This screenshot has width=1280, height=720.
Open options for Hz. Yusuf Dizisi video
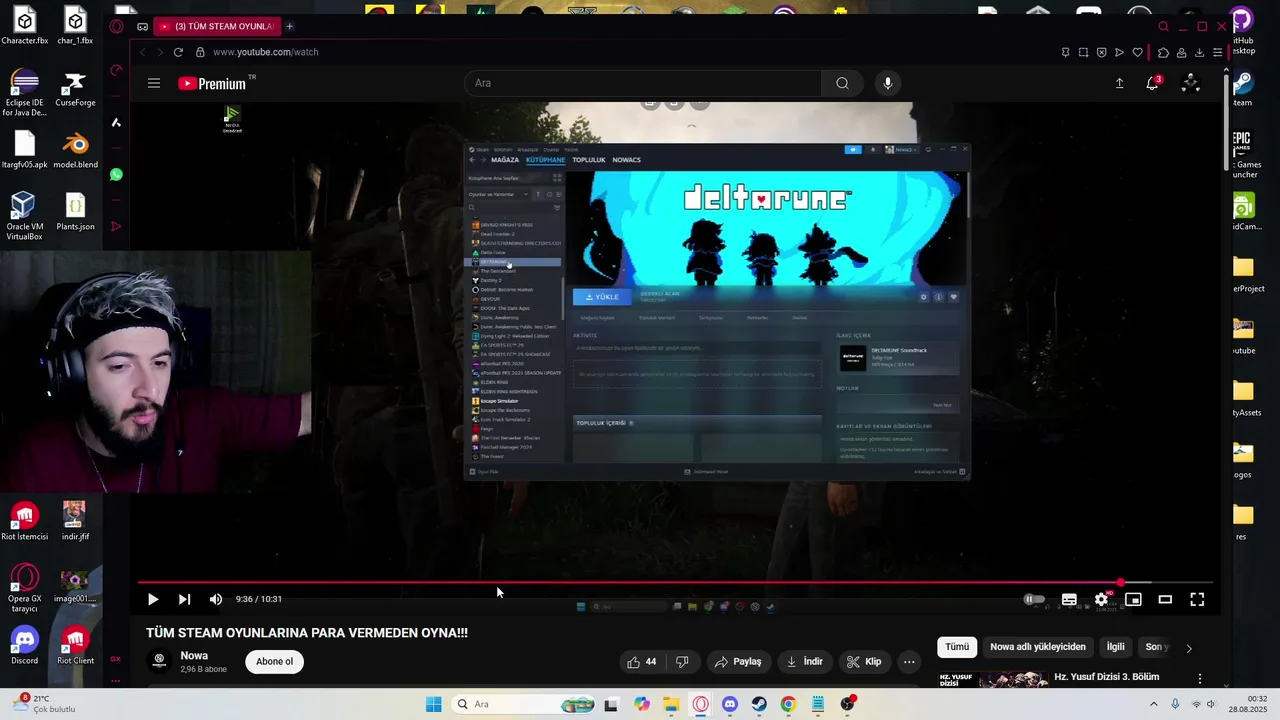coord(1200,679)
